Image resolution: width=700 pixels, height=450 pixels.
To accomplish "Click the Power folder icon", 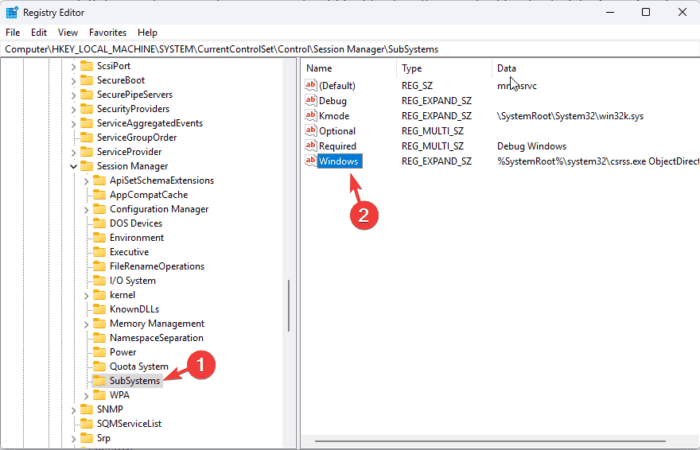I will [x=99, y=352].
